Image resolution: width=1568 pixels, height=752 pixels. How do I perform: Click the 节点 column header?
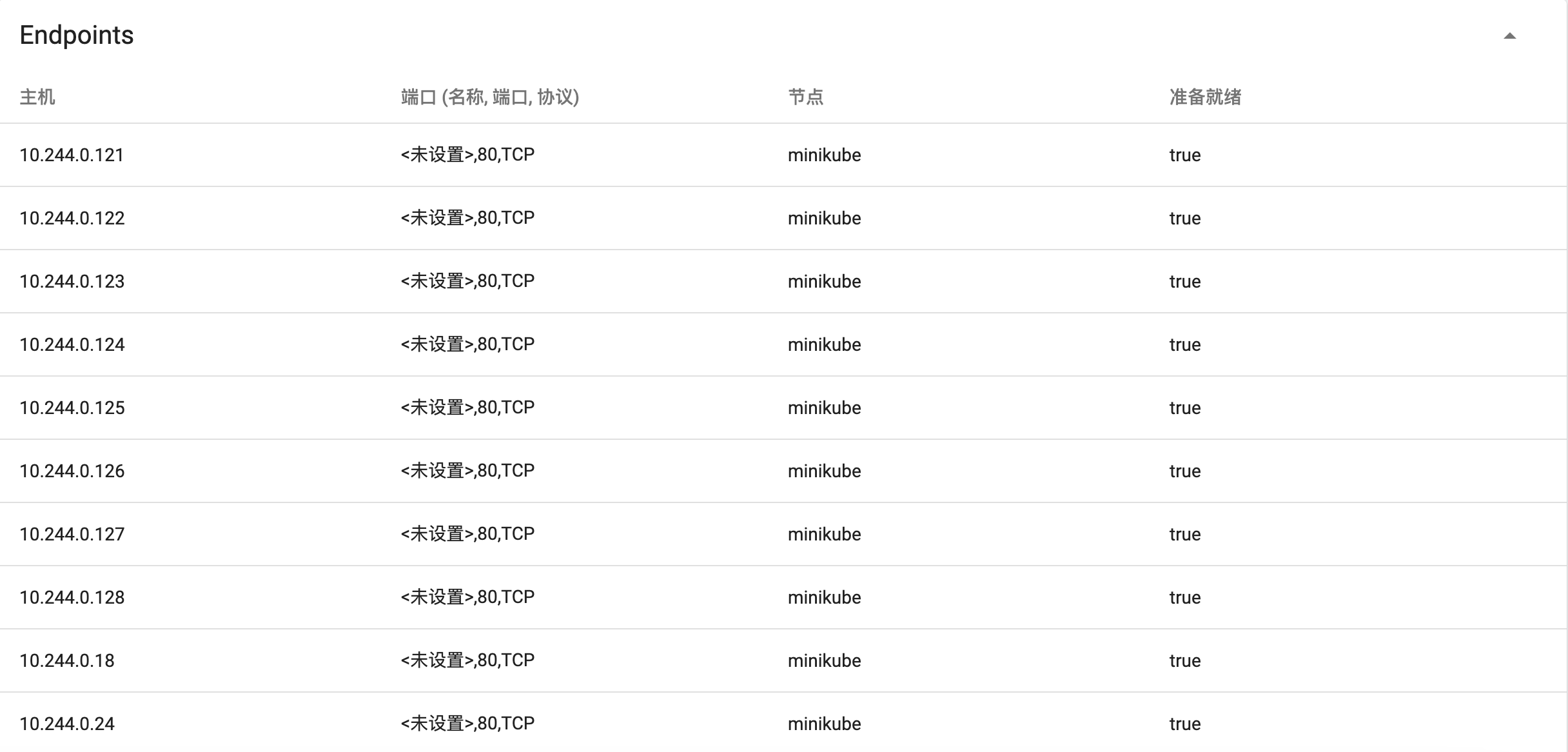[x=806, y=97]
